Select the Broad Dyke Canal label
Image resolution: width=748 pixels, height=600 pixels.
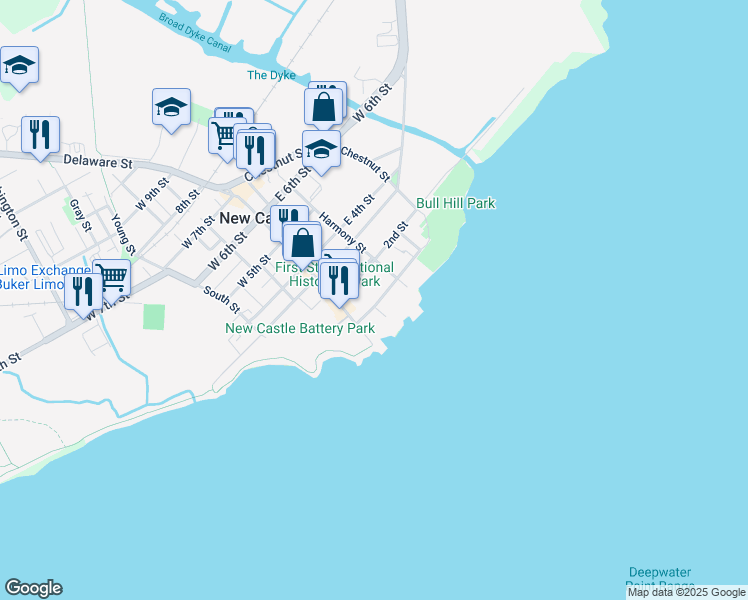pyautogui.click(x=195, y=32)
